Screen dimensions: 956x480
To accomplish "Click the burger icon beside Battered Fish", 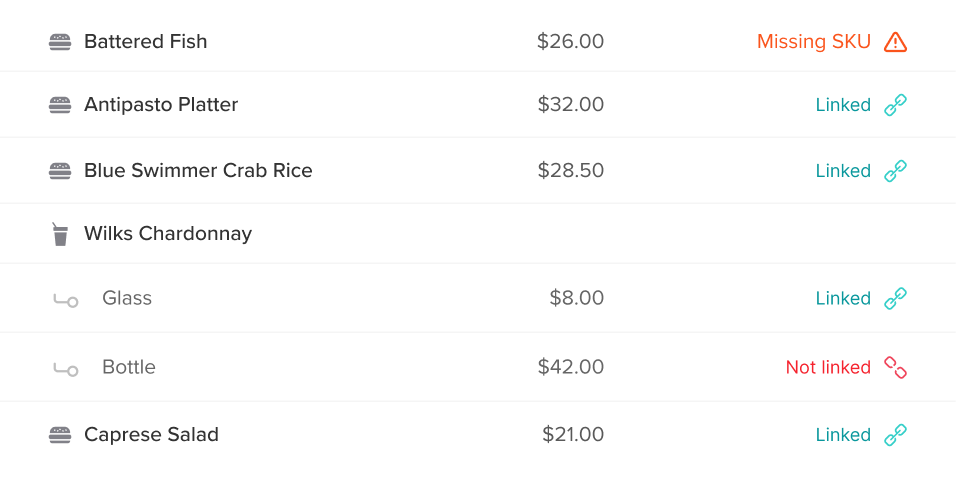I will [60, 42].
